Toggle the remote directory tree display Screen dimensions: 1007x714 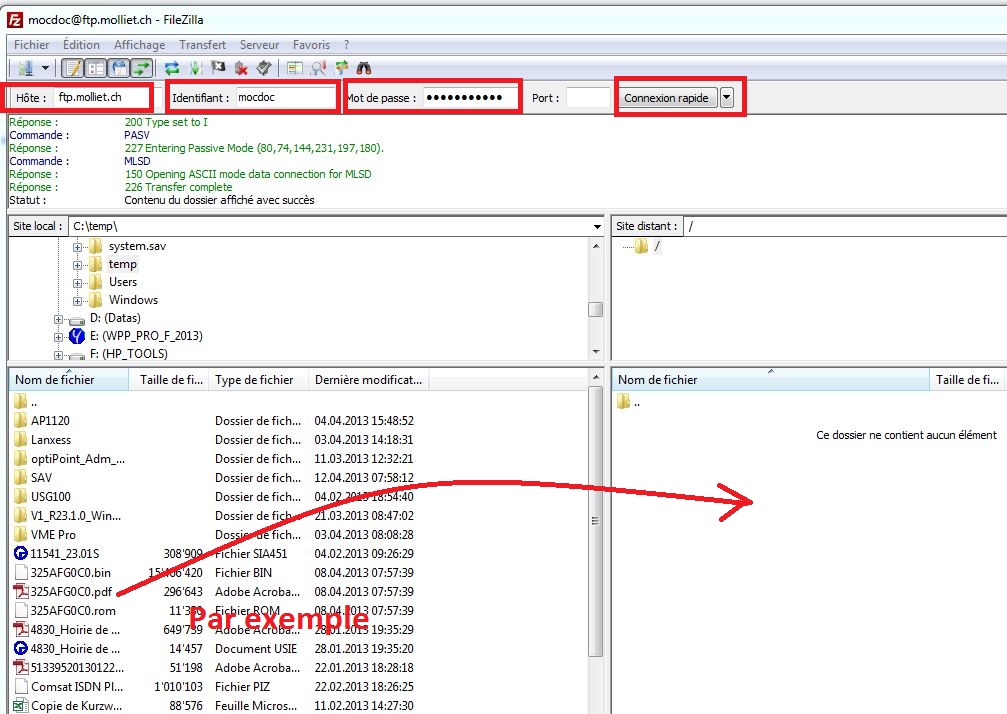click(119, 68)
